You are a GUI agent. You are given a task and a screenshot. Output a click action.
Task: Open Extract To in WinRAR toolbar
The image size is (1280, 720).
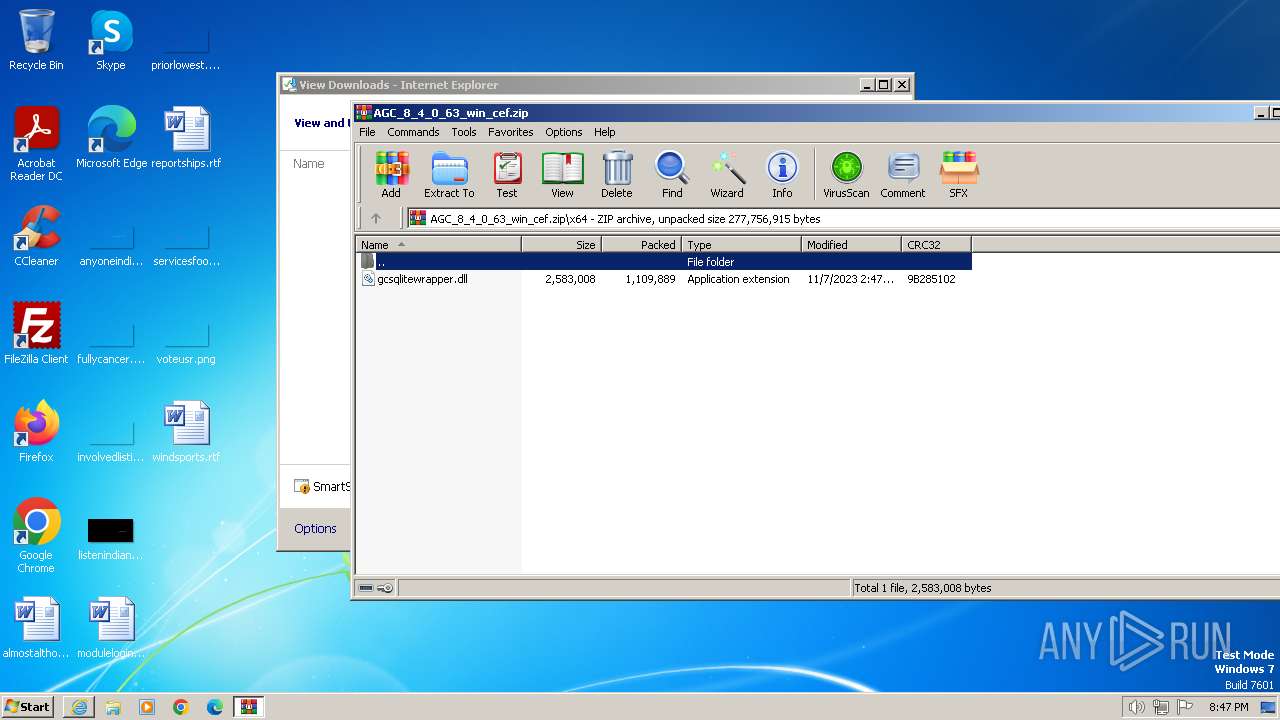[x=449, y=175]
